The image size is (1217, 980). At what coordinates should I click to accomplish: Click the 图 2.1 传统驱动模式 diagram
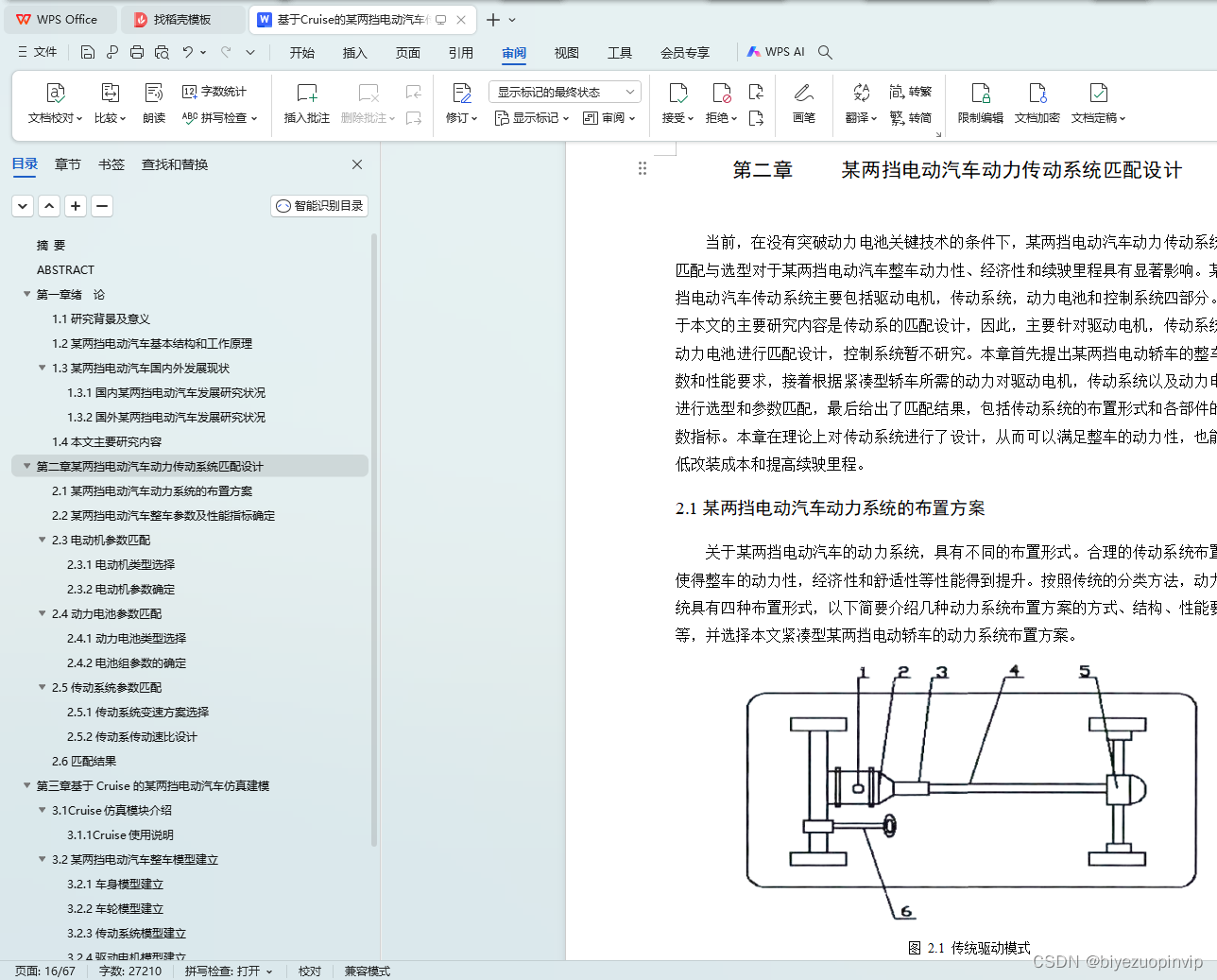972,792
